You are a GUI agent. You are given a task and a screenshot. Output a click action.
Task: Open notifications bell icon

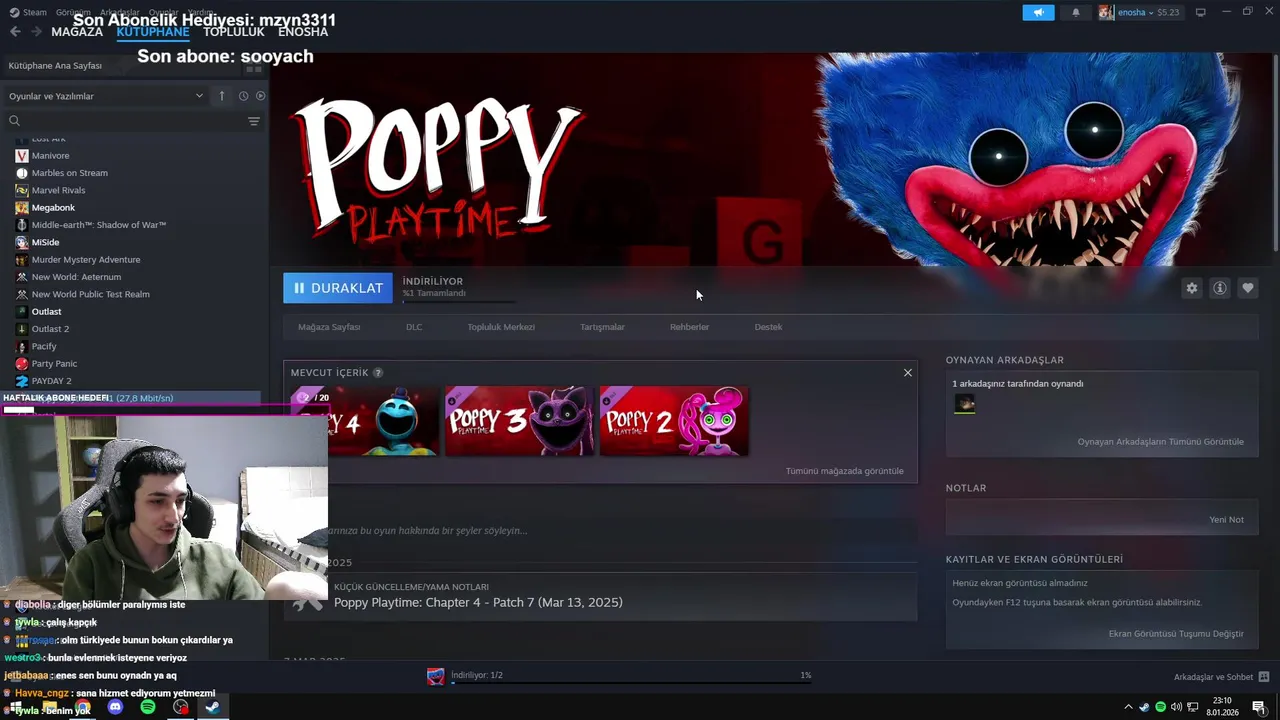pyautogui.click(x=1076, y=12)
